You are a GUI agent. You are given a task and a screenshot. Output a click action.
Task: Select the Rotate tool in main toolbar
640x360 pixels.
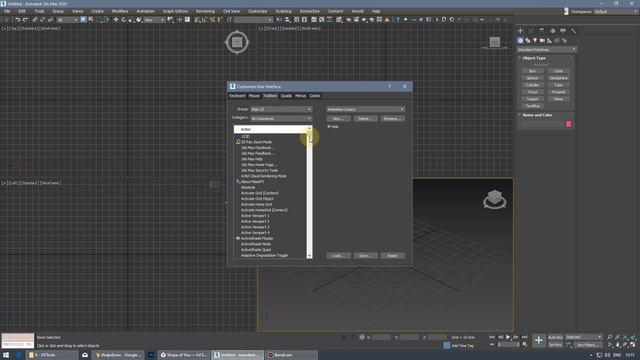(124, 20)
